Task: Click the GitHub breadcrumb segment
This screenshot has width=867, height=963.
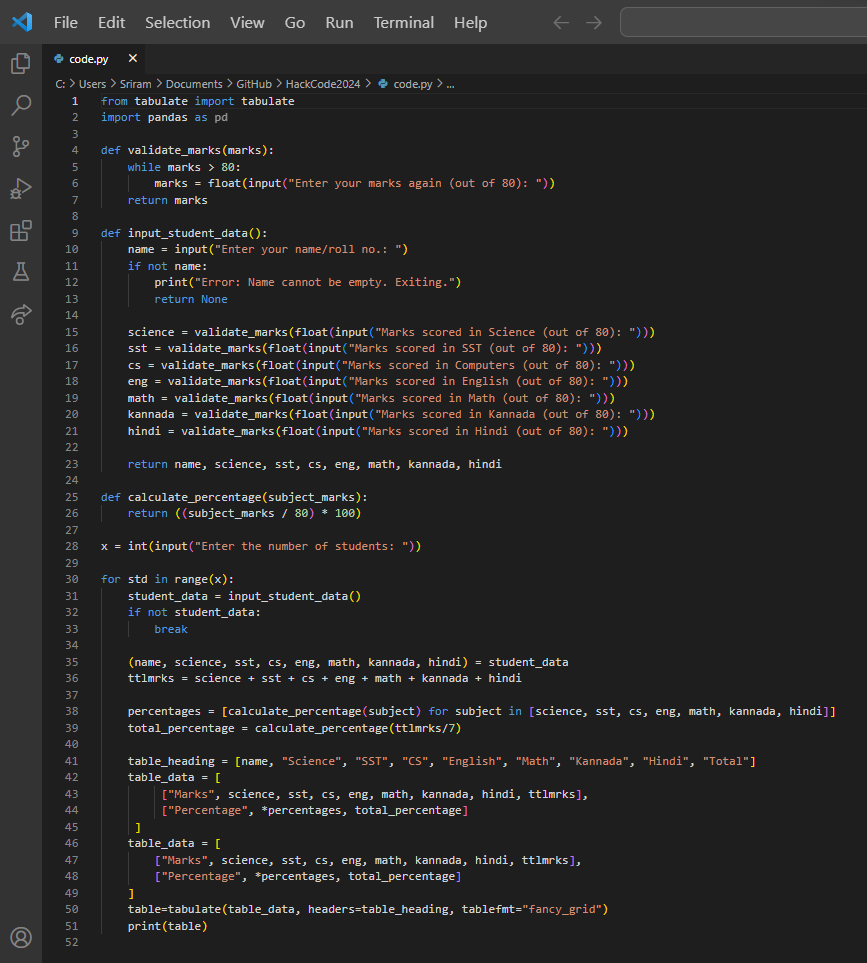Action: (x=254, y=84)
